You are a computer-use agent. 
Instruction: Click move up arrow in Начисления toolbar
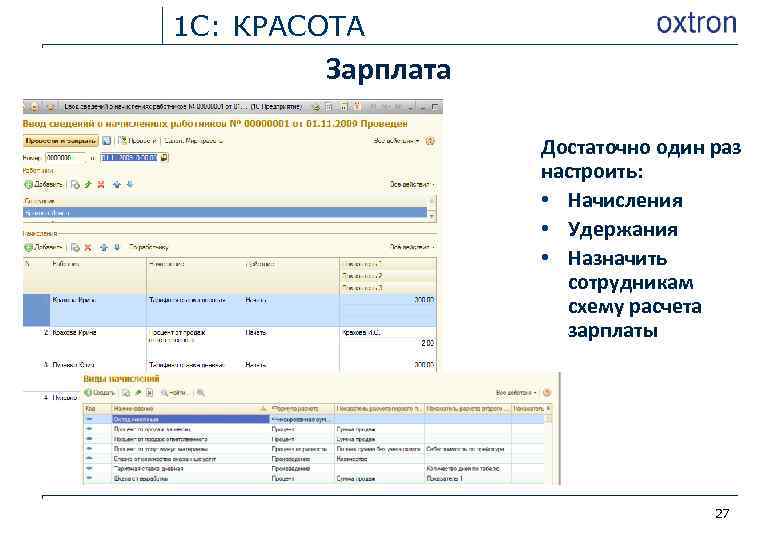pyautogui.click(x=104, y=247)
